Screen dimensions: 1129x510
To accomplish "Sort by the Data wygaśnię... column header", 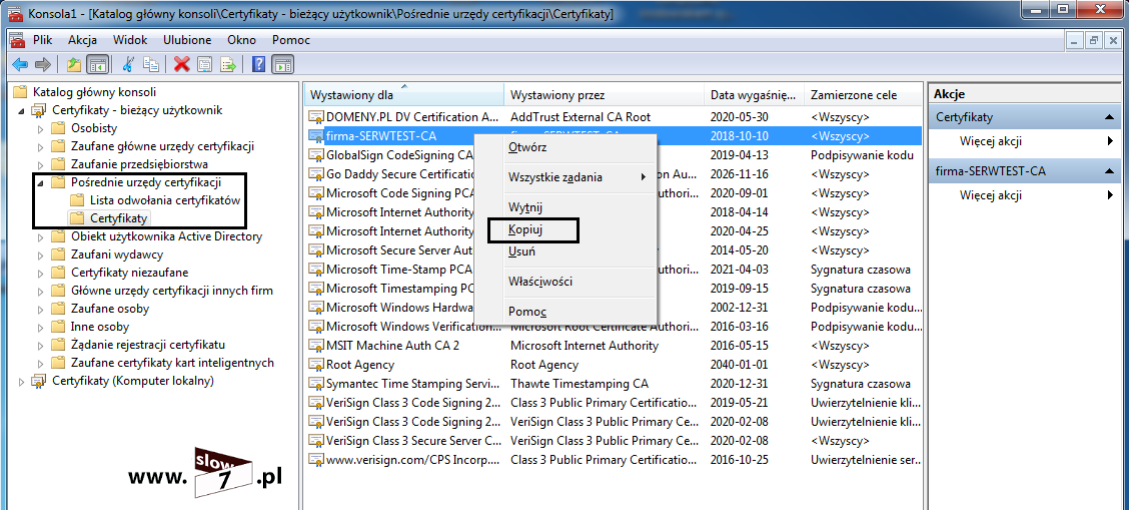I will click(755, 94).
